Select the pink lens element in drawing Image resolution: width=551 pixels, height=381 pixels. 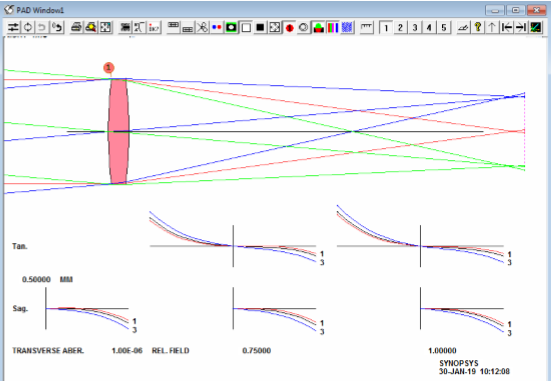pyautogui.click(x=118, y=131)
